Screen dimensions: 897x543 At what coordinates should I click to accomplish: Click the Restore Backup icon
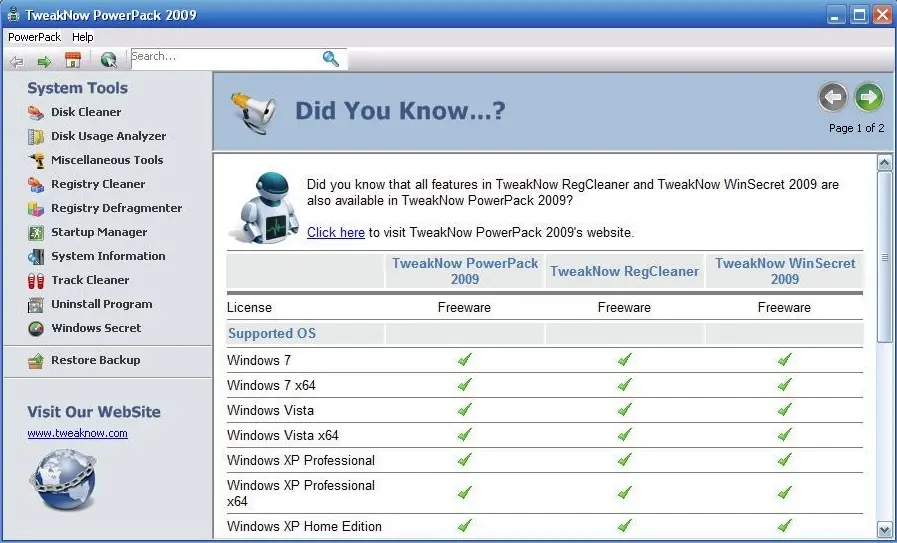tap(35, 360)
